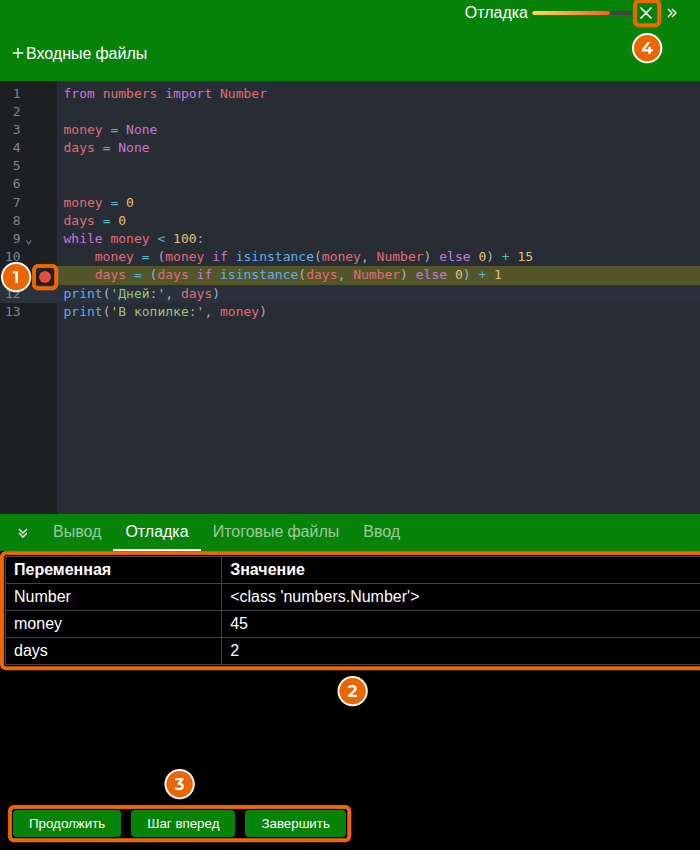The width and height of the screenshot is (700, 850).
Task: Collapse the while loop fold arrow
Action: [x=29, y=241]
